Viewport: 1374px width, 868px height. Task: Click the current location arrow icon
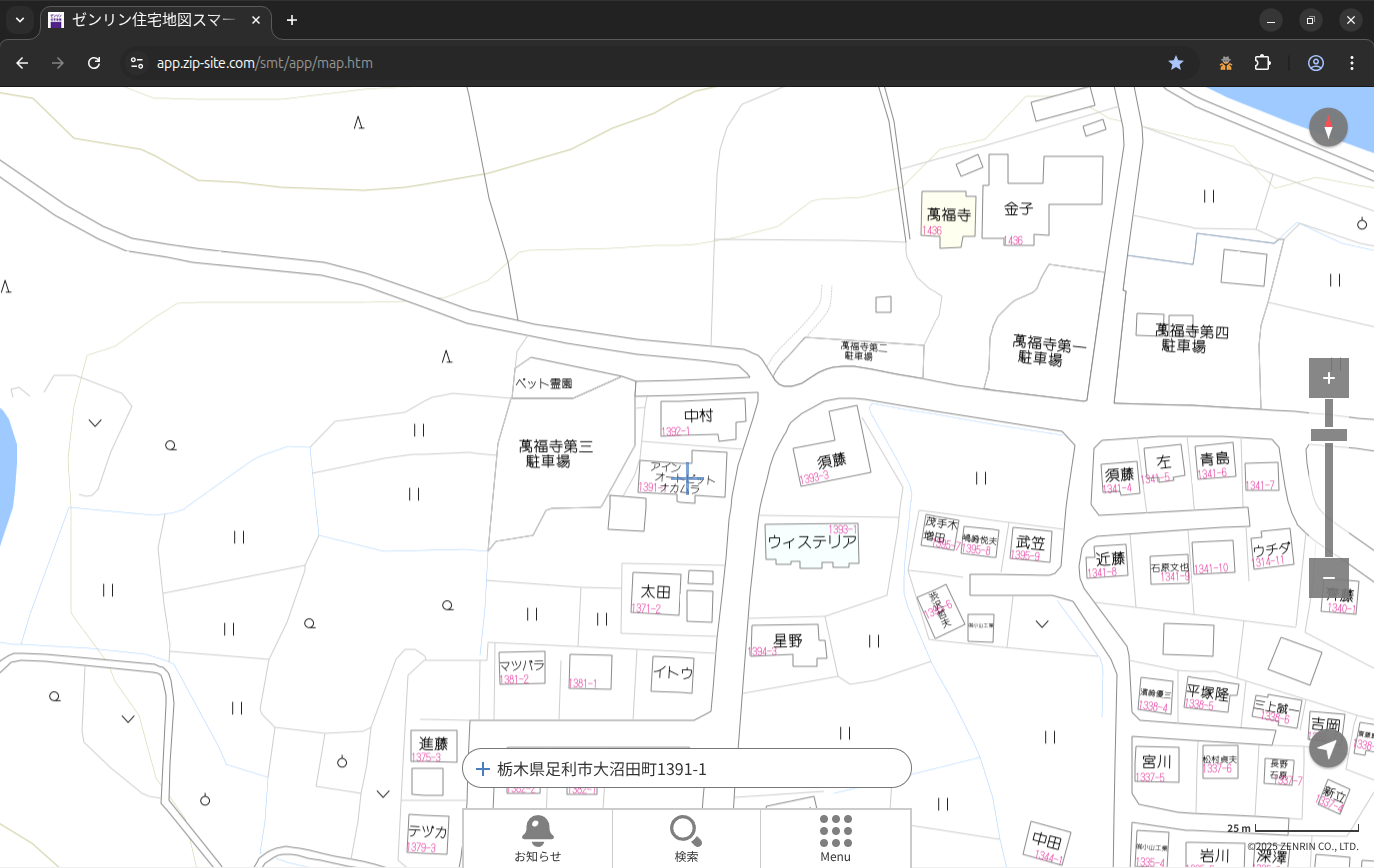[x=1328, y=748]
